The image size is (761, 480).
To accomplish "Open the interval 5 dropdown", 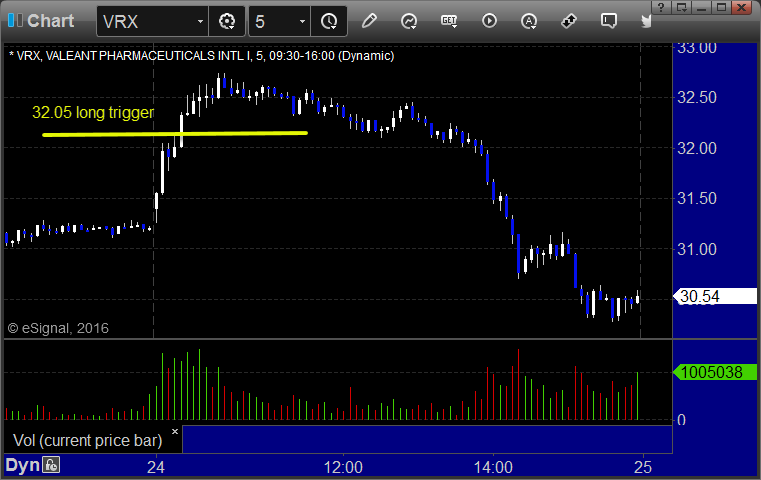I will [x=302, y=22].
